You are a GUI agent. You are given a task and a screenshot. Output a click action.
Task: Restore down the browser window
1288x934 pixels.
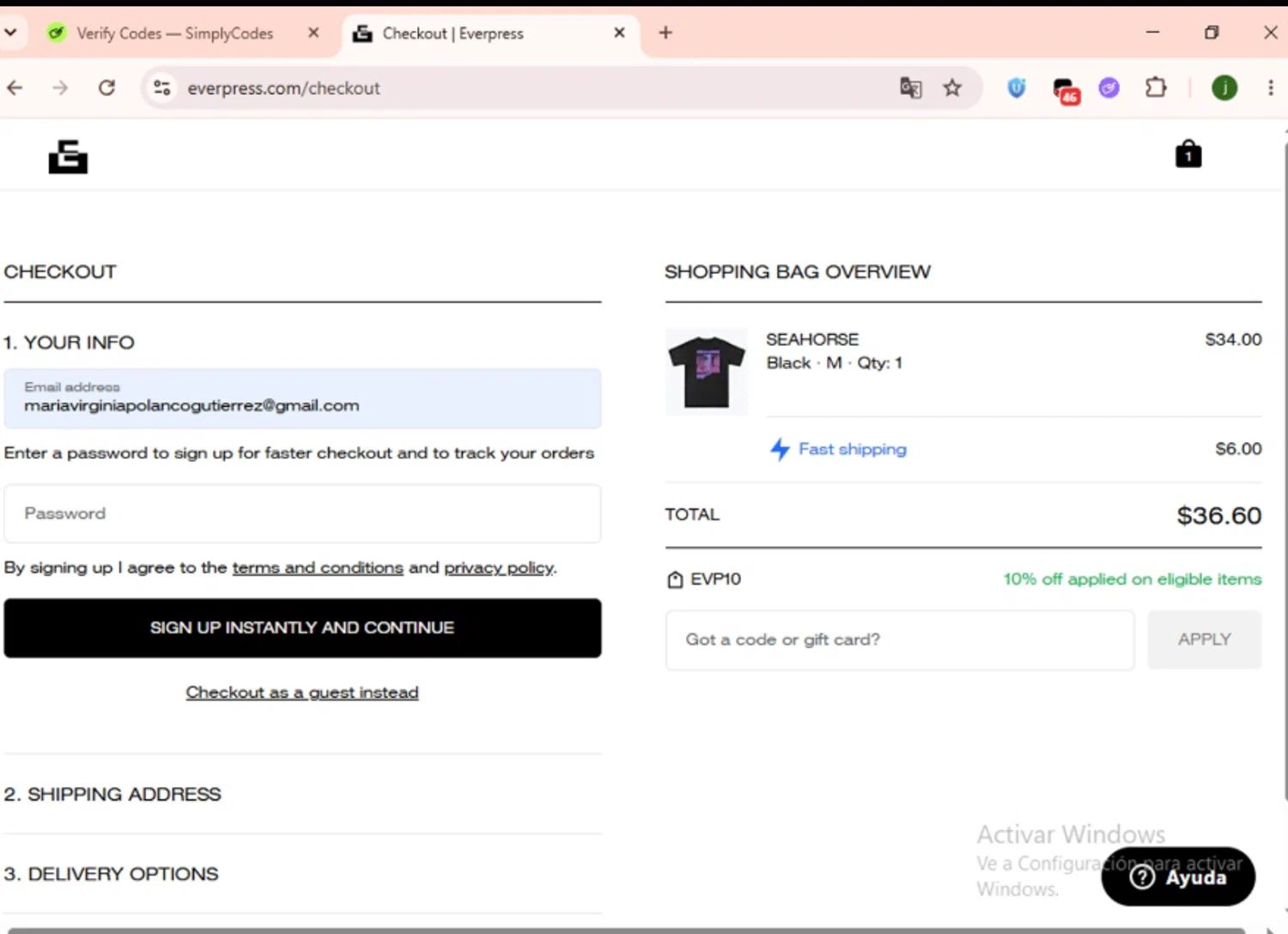point(1212,33)
